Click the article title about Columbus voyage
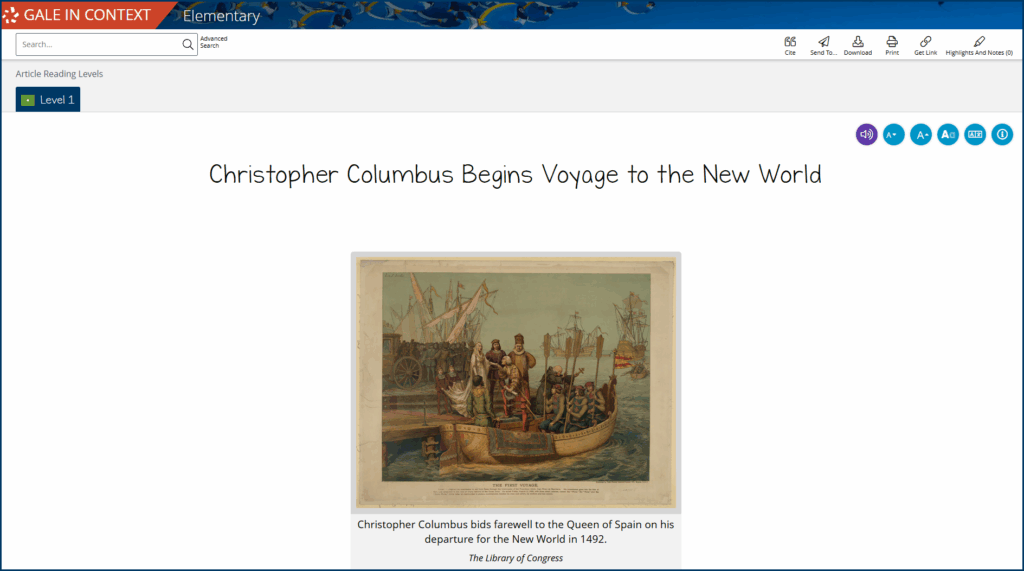Image resolution: width=1024 pixels, height=571 pixels. 515,174
